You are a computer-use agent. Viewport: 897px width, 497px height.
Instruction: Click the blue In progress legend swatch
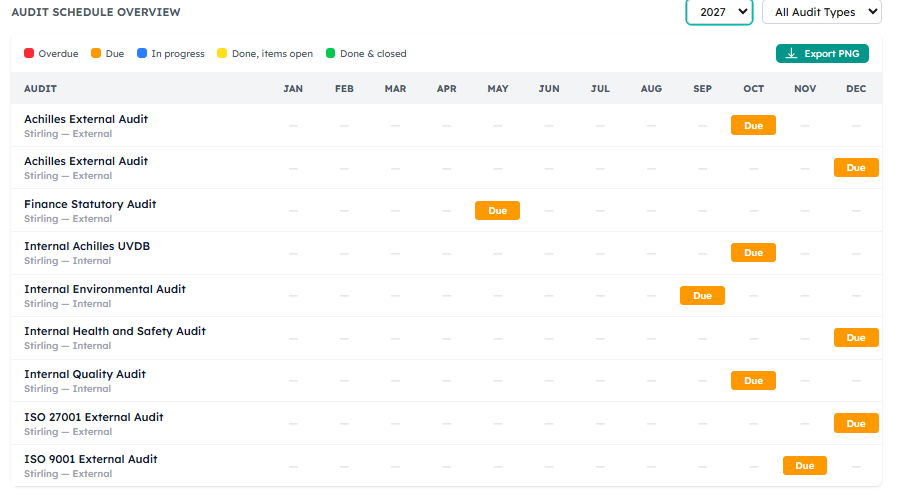click(x=142, y=53)
